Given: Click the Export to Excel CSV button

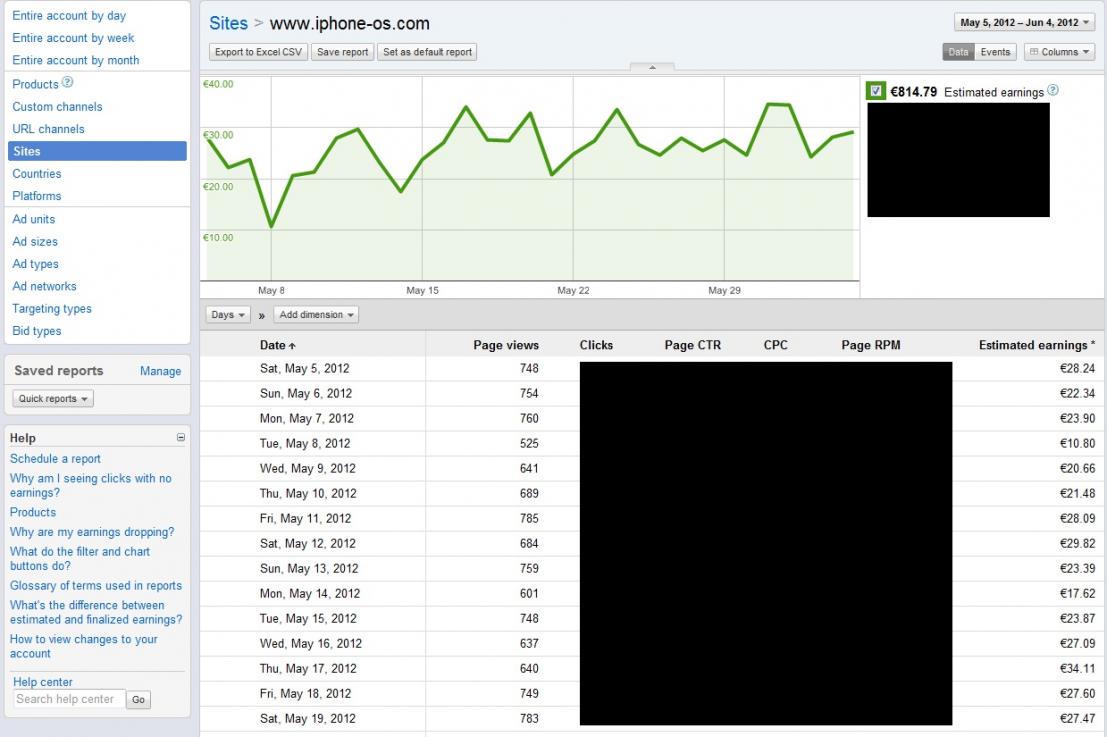Looking at the screenshot, I should pos(258,52).
